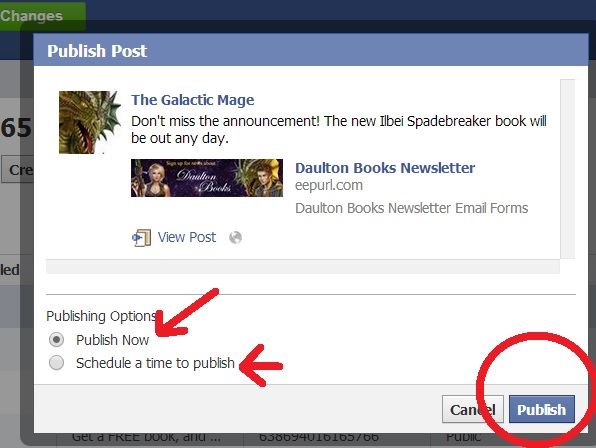This screenshot has height=448, width=596.
Task: Select Schedule a time to publish option
Action: (57, 363)
